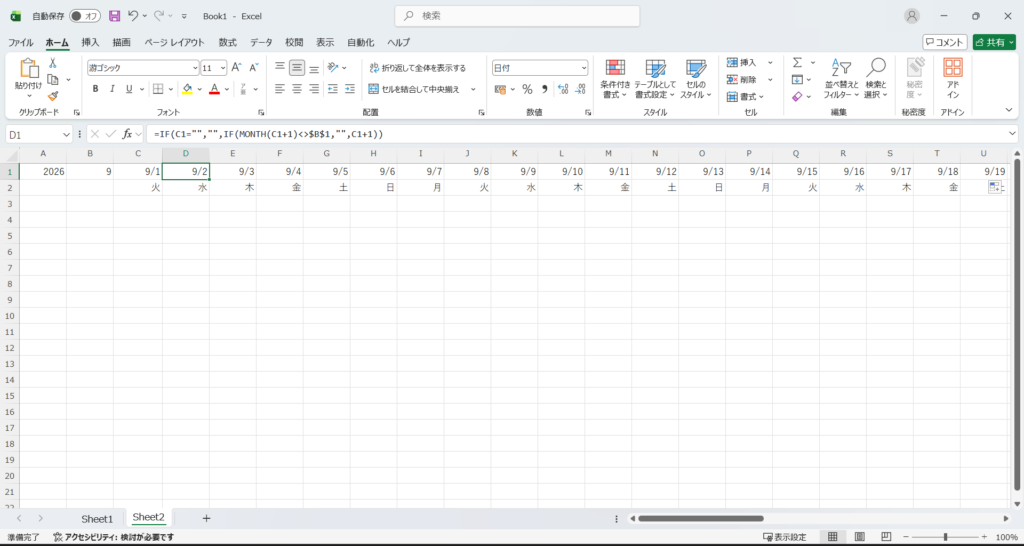Open Conditional Formatting (条件付き書式)
This screenshot has height=546, width=1024.
[615, 79]
